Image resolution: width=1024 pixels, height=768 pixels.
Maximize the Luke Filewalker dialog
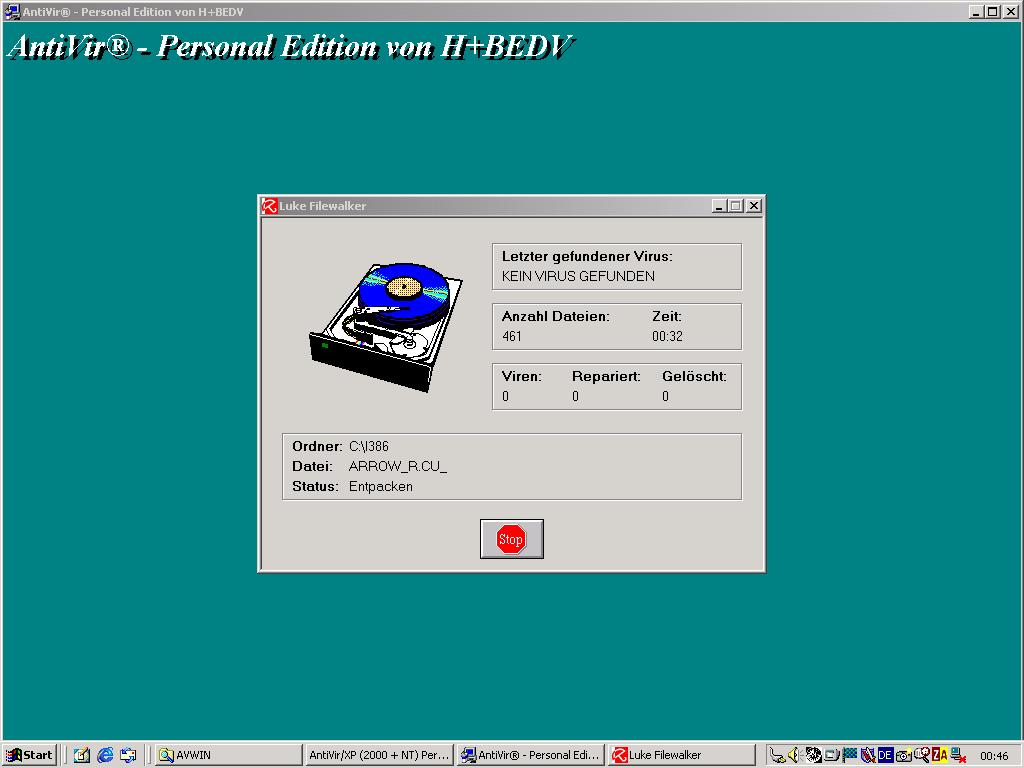[735, 206]
